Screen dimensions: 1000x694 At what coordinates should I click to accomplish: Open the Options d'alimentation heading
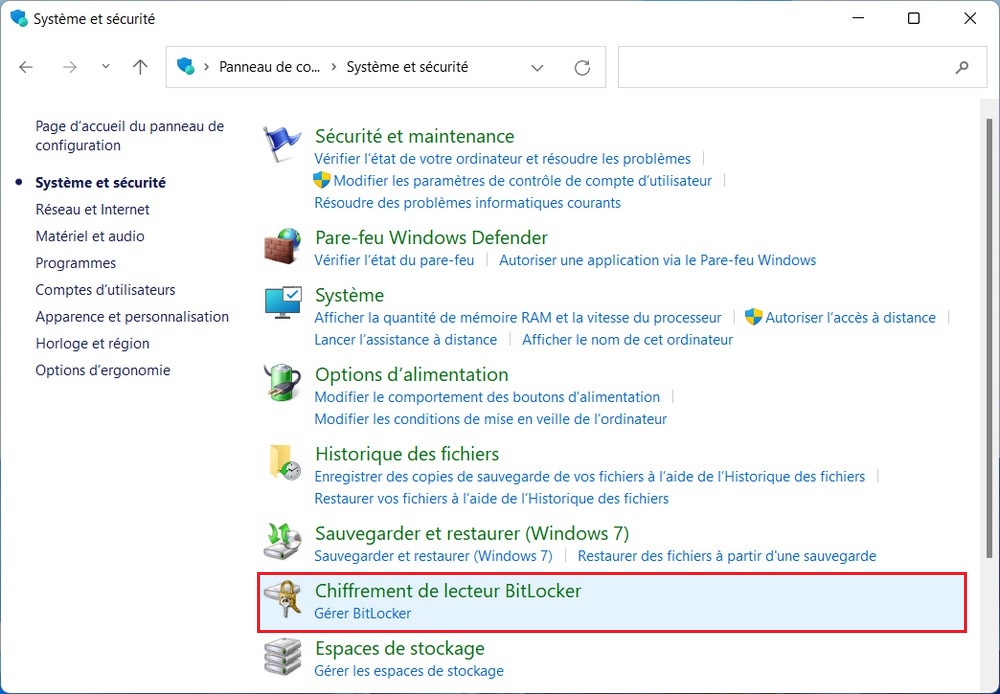411,374
